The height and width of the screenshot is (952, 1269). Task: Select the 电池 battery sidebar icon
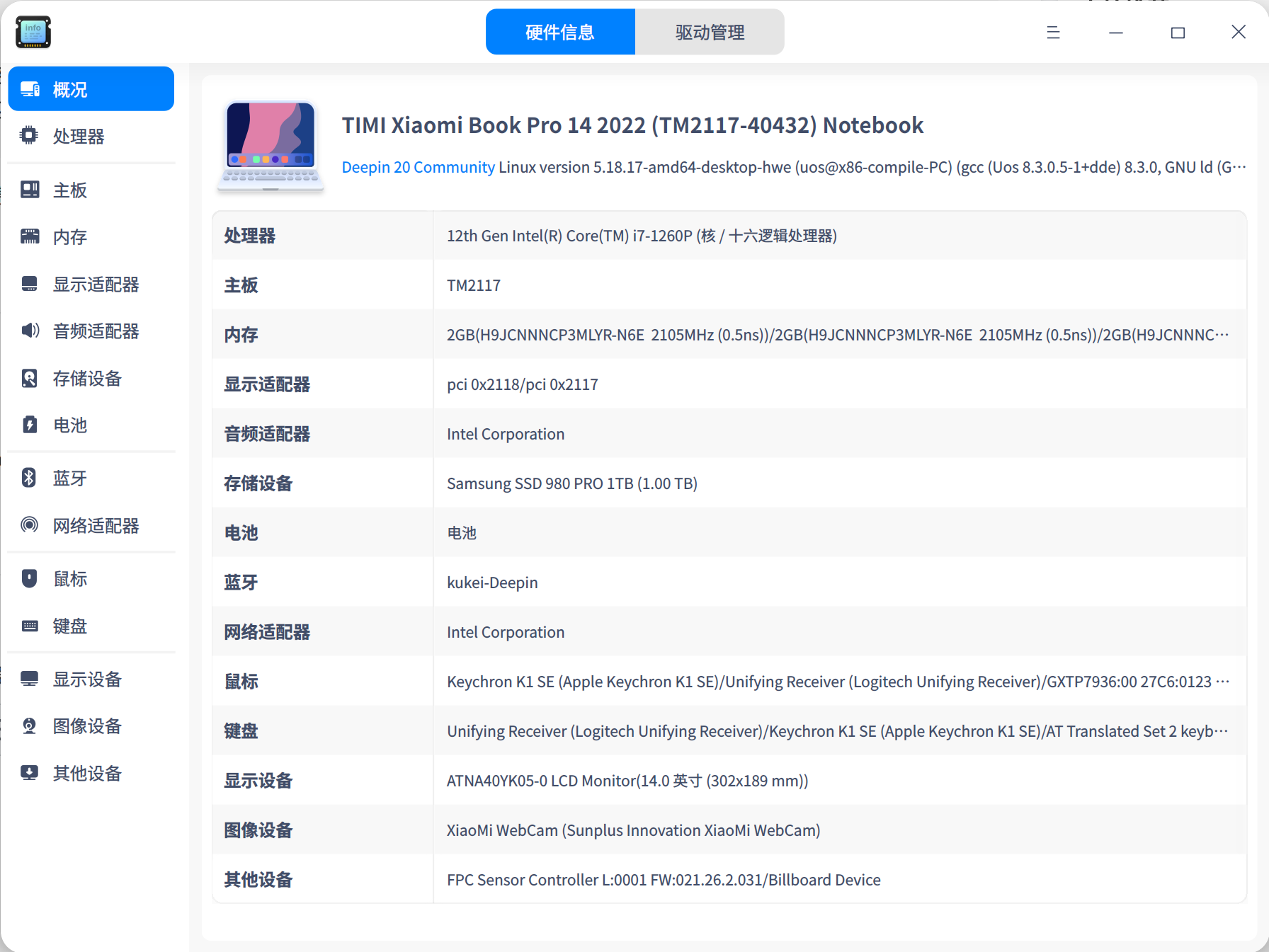tap(28, 425)
